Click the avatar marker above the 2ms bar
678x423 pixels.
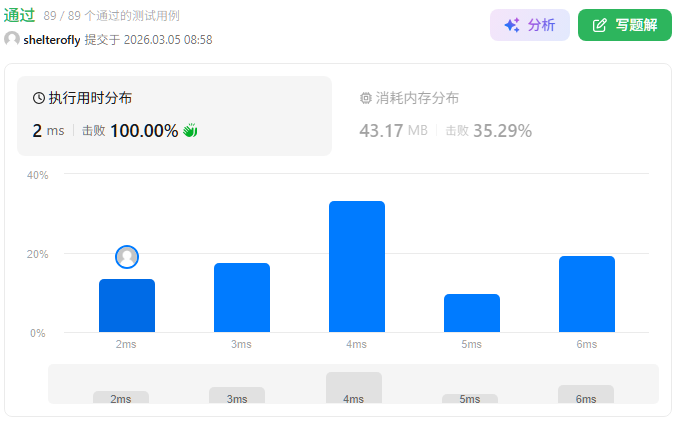pyautogui.click(x=127, y=257)
